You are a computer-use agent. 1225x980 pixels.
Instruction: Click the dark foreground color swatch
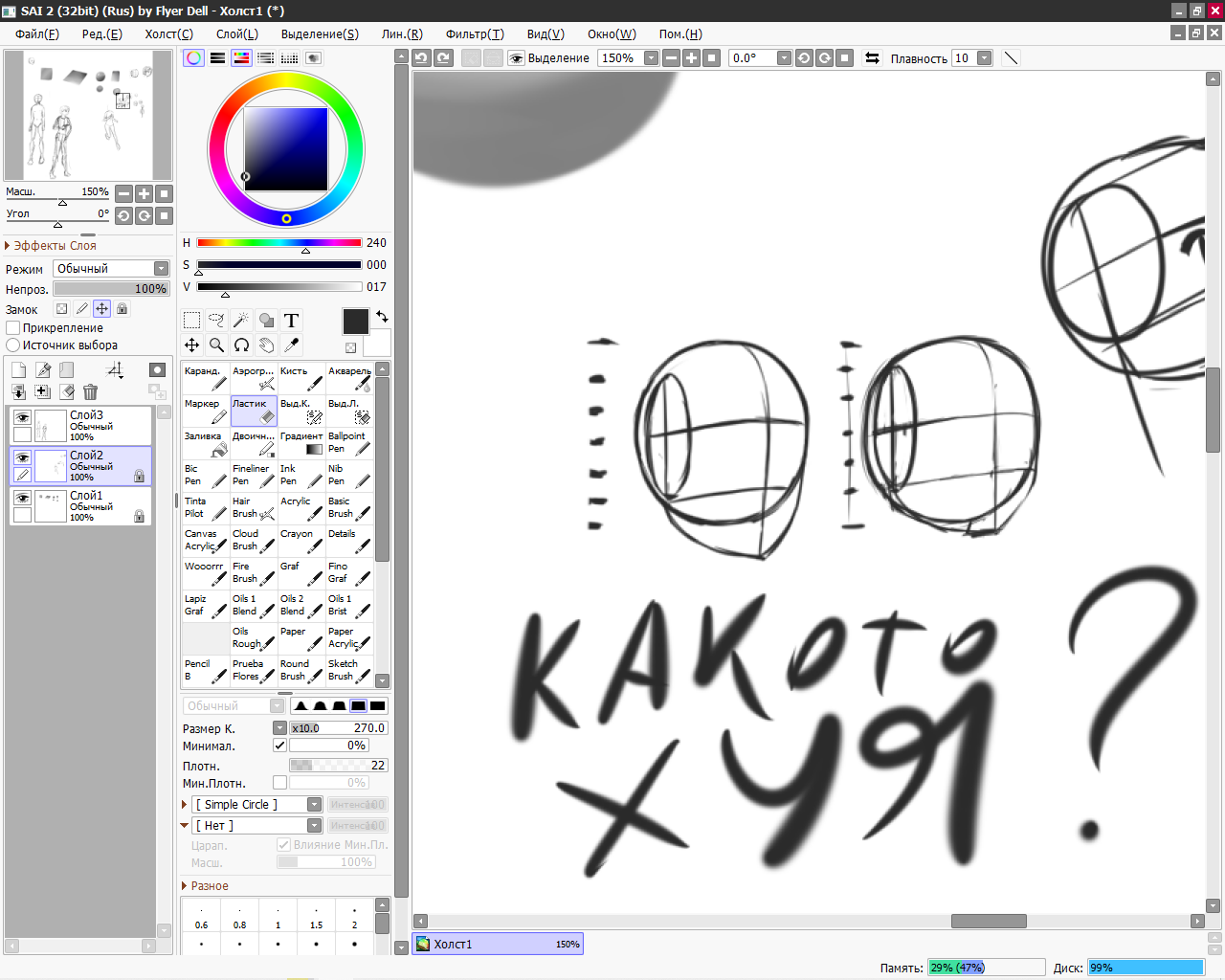point(355,322)
